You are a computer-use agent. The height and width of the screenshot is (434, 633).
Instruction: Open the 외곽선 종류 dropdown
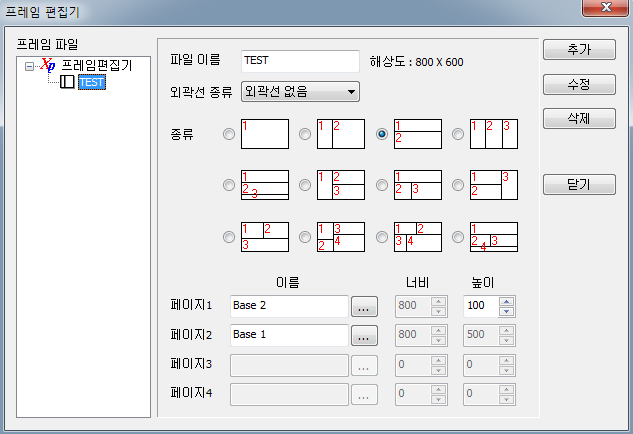[x=300, y=92]
